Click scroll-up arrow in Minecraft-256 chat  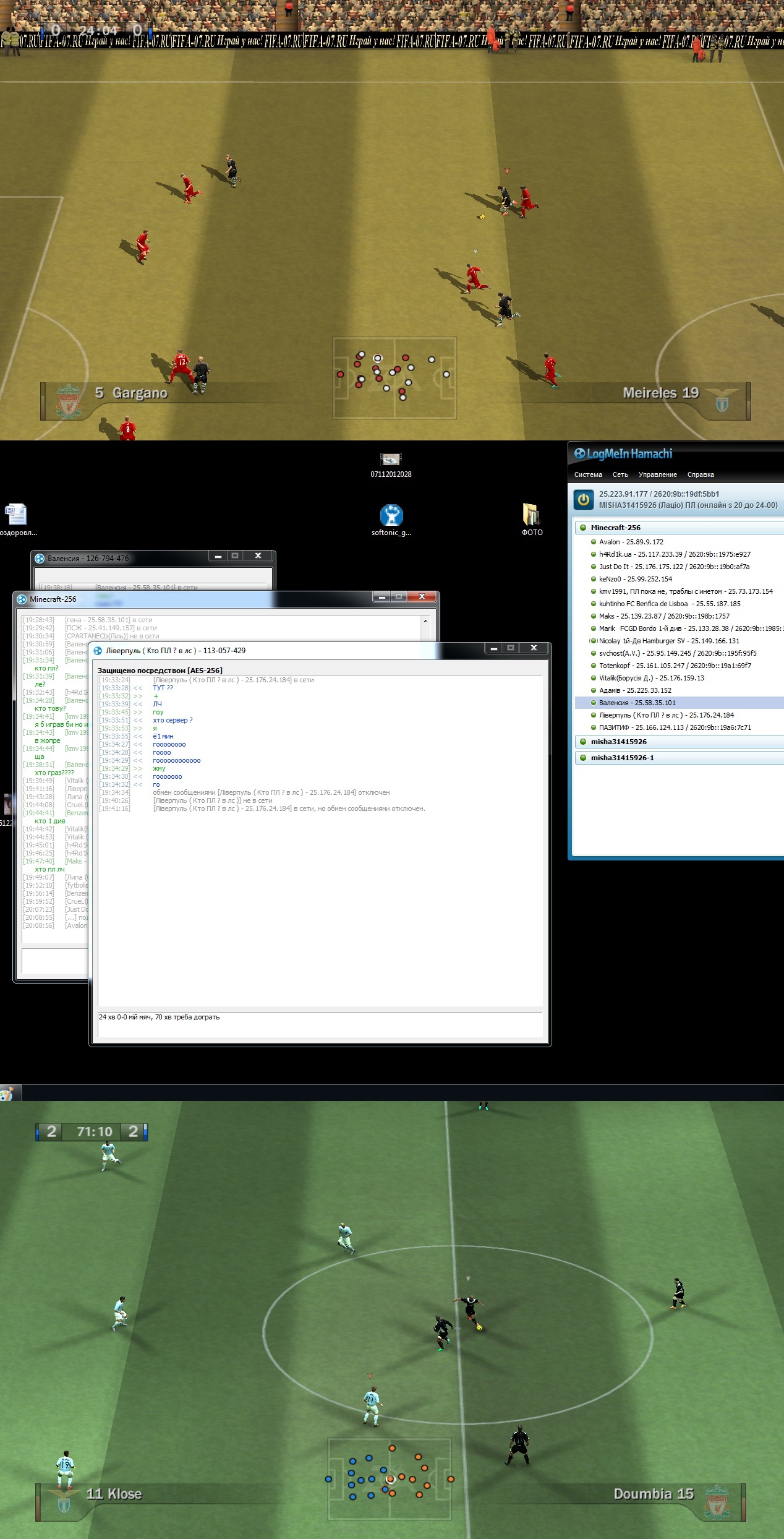tap(425, 620)
